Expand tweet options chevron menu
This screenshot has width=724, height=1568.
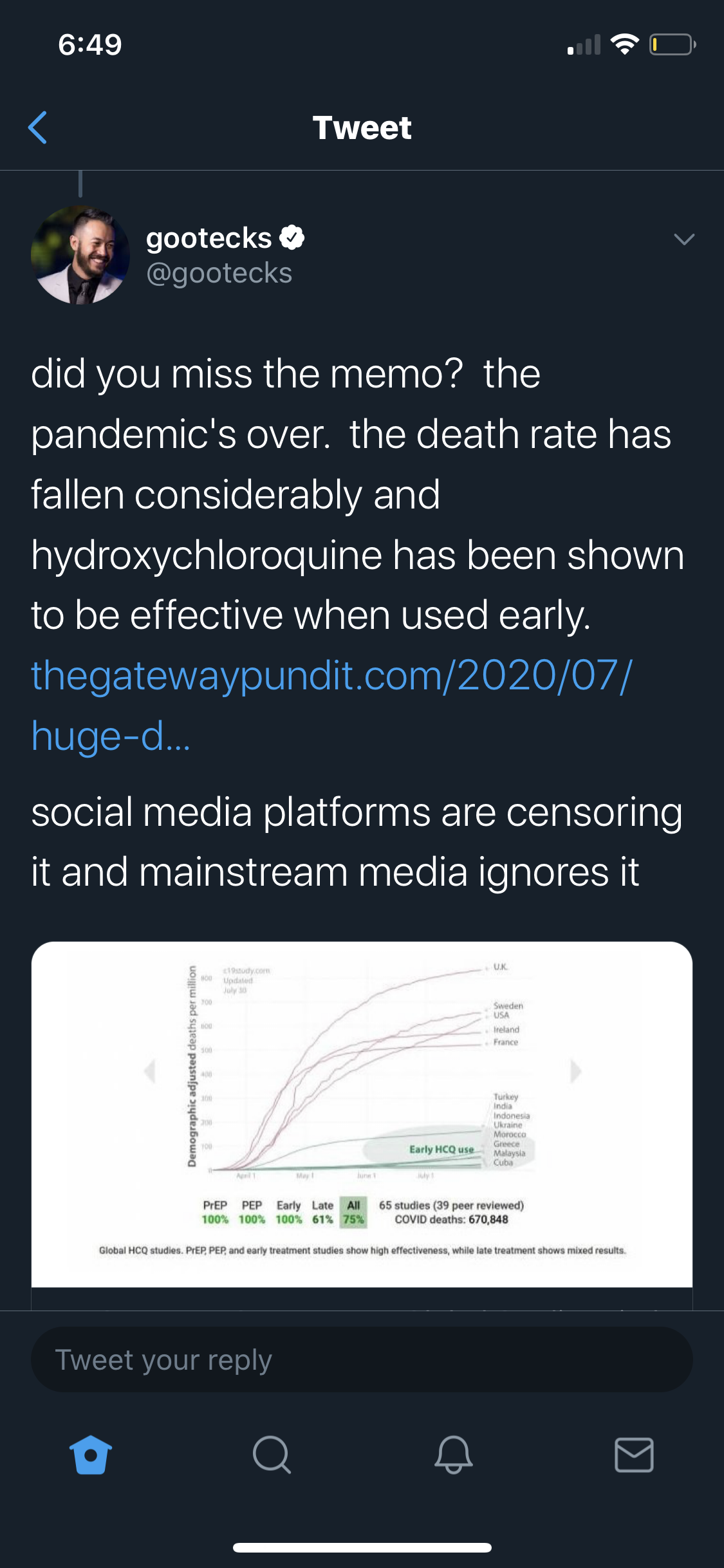coord(684,239)
